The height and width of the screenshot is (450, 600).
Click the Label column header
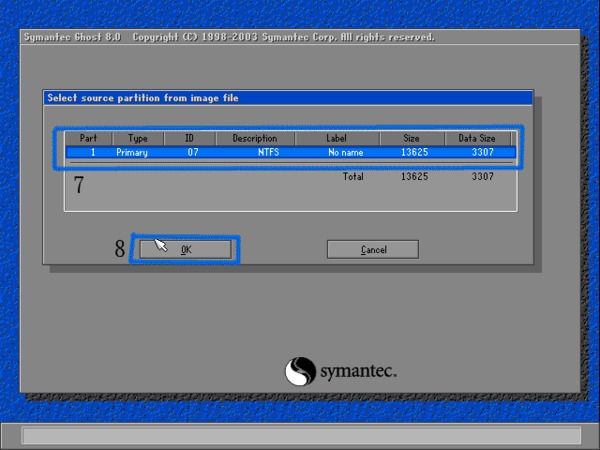tap(337, 138)
